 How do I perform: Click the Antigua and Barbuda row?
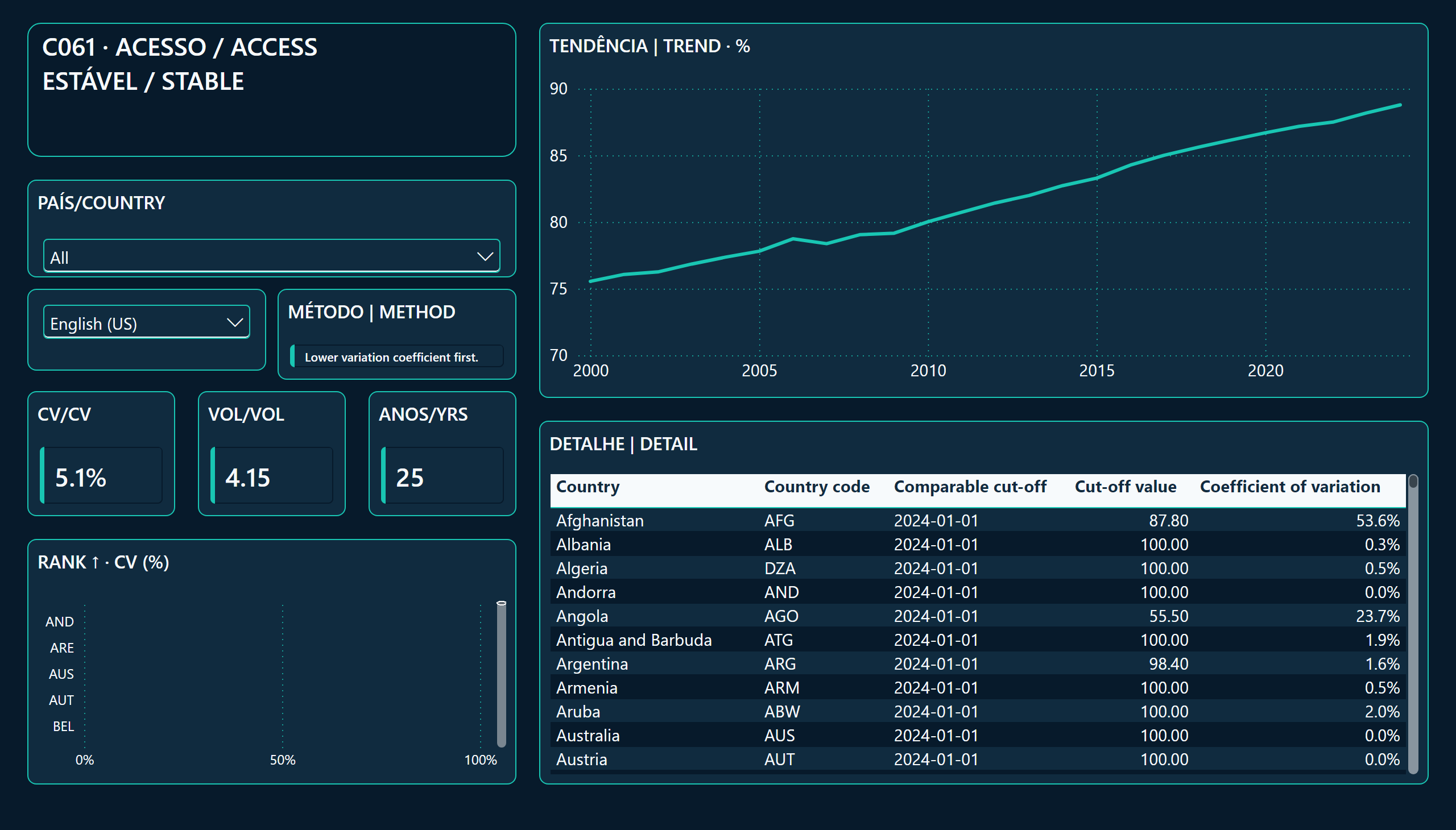pos(978,640)
